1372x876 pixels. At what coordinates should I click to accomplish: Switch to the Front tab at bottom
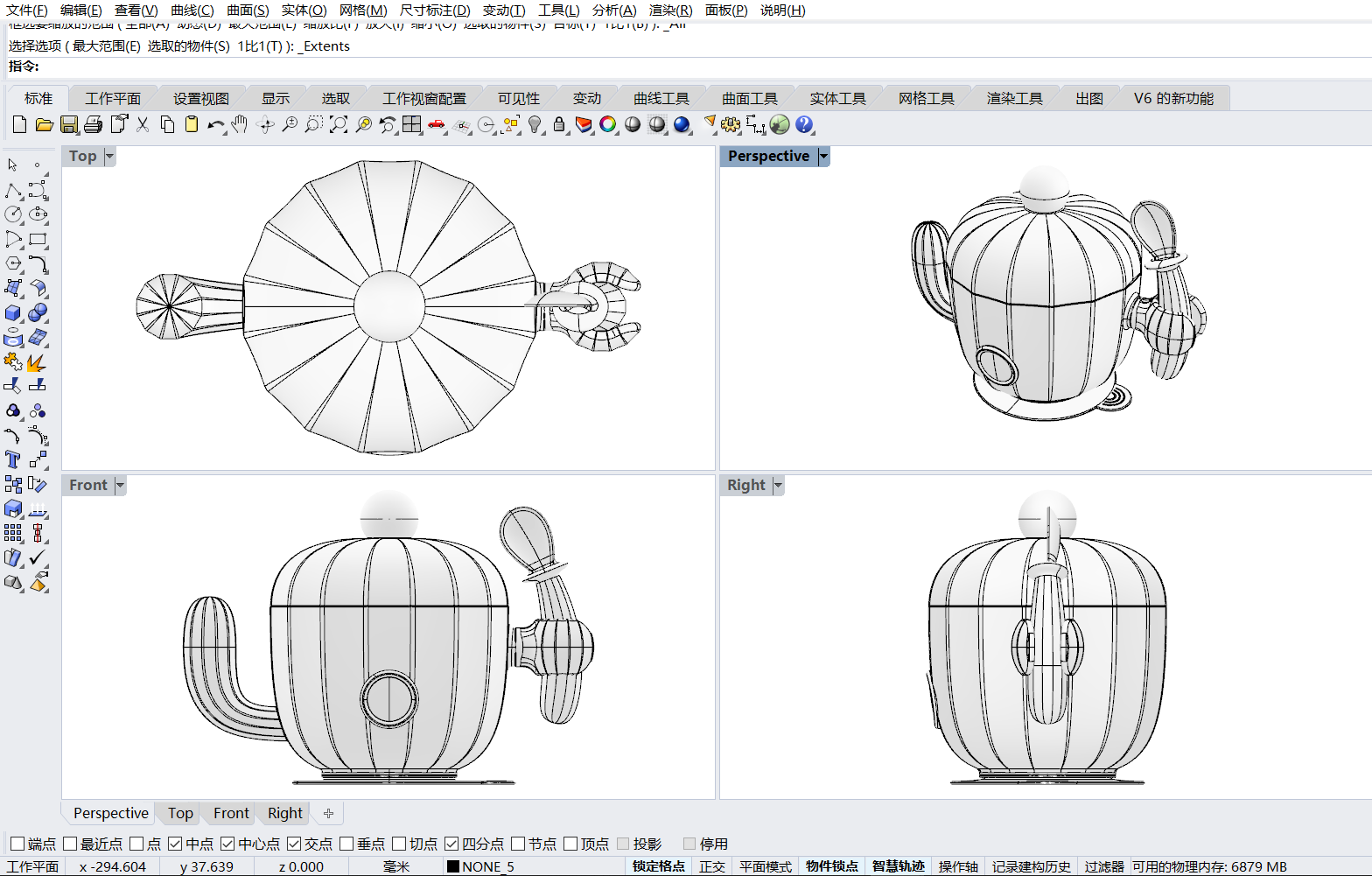coord(231,813)
